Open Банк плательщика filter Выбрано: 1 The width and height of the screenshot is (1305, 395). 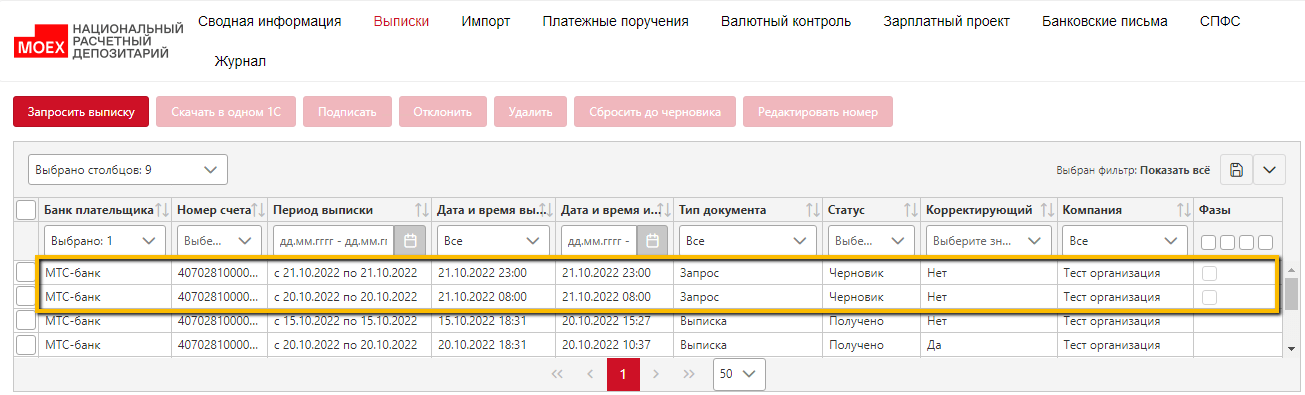105,241
